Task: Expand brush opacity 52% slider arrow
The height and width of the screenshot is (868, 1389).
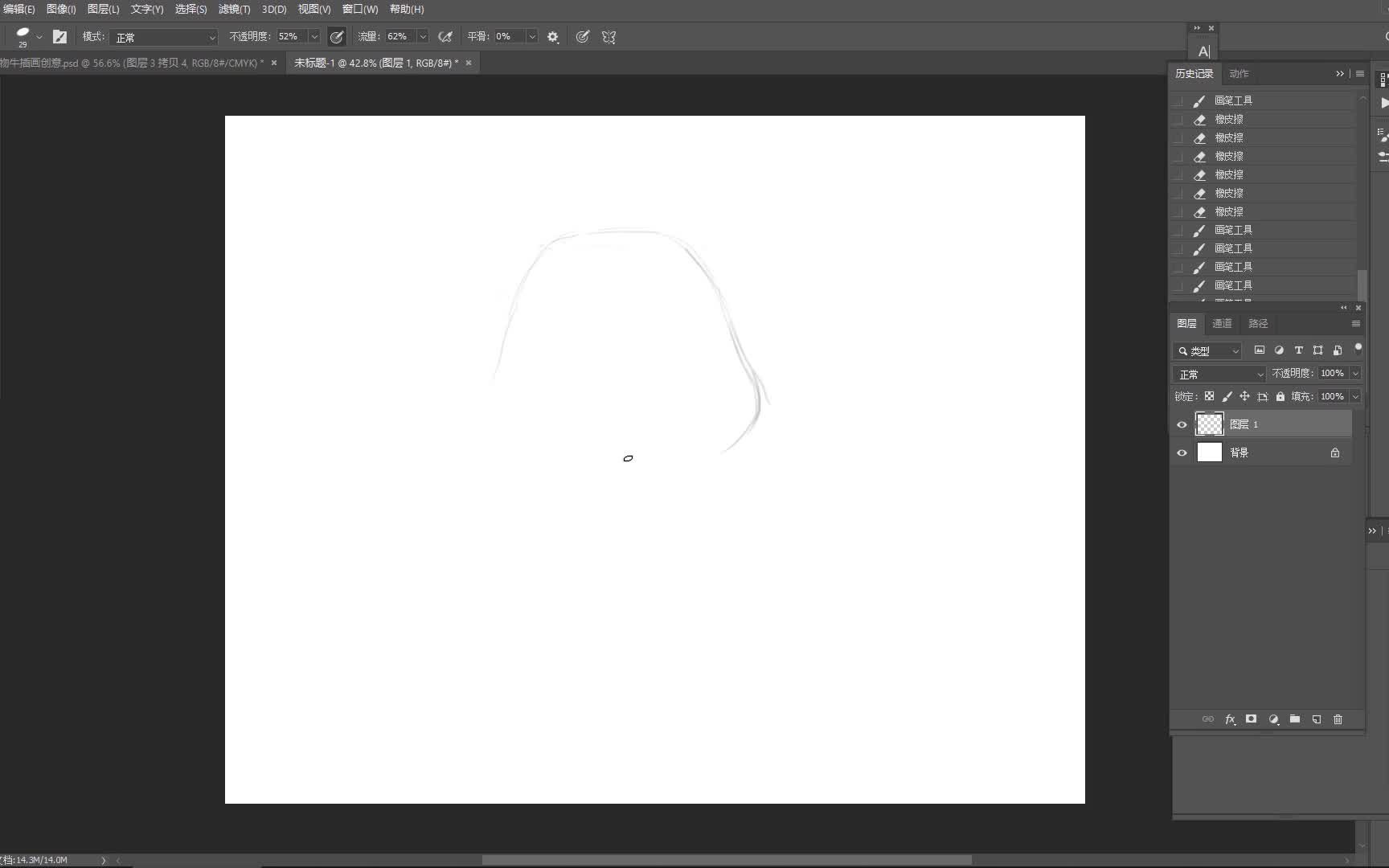Action: [314, 37]
